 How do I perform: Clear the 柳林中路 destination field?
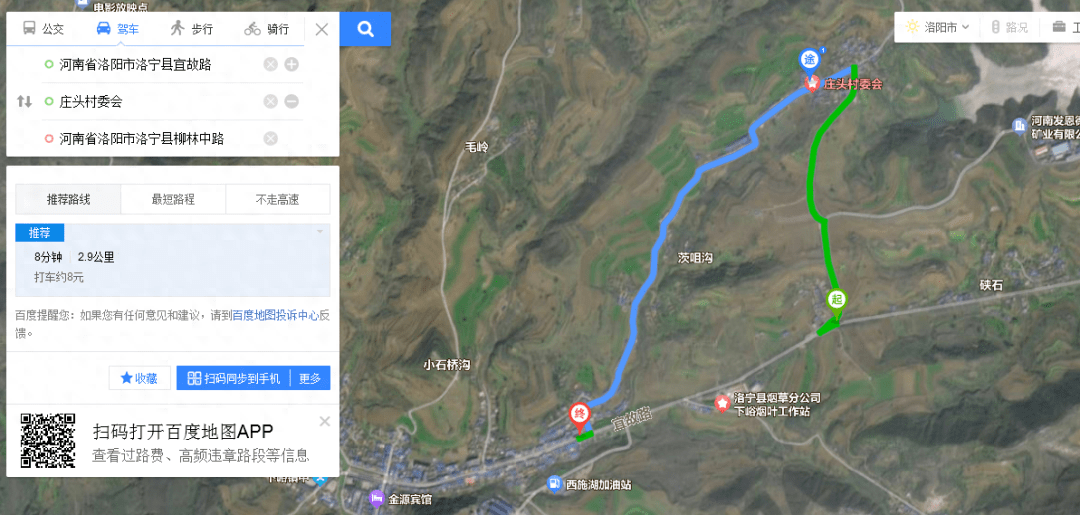[271, 139]
